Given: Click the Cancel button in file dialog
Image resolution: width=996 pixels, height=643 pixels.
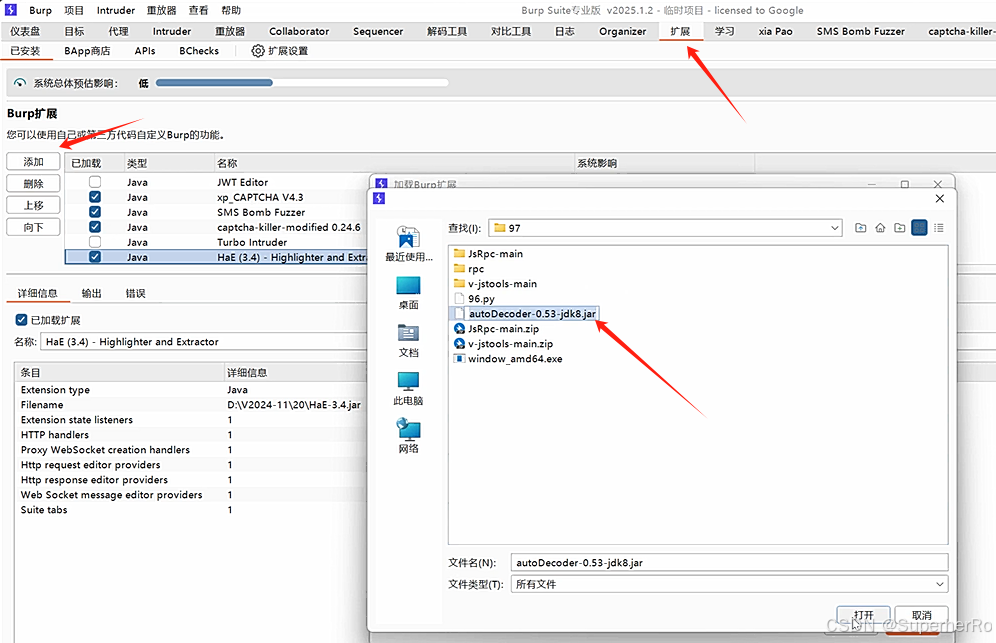Looking at the screenshot, I should [x=922, y=615].
